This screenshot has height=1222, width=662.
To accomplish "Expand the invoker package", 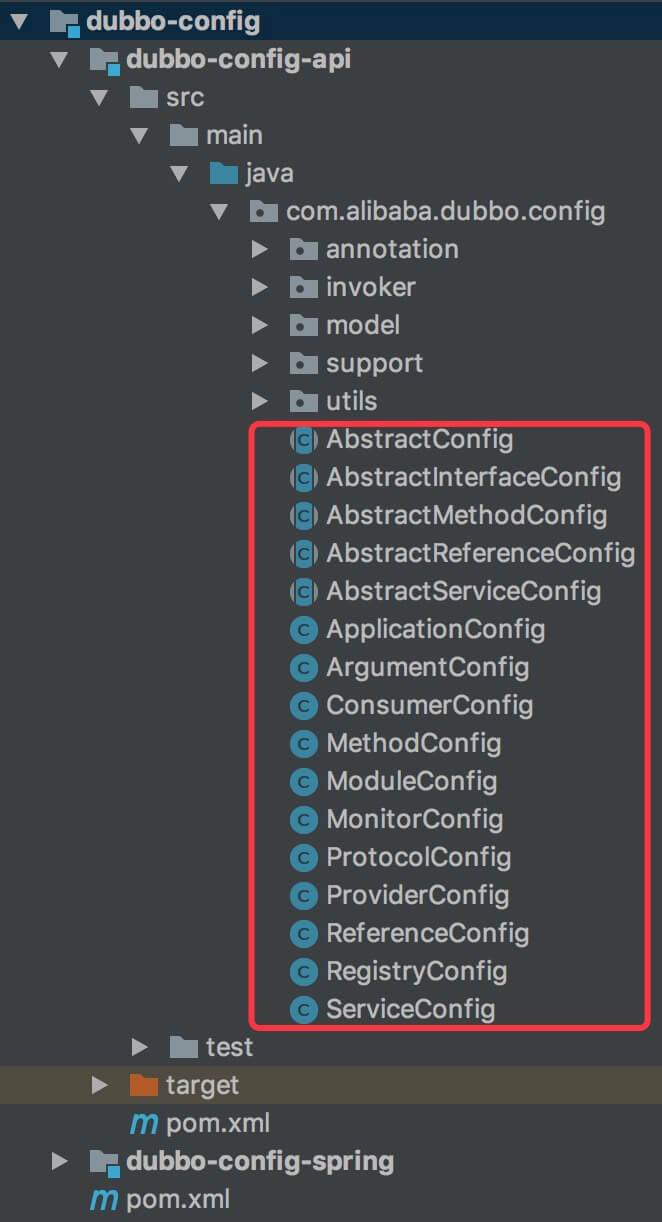I will 260,287.
